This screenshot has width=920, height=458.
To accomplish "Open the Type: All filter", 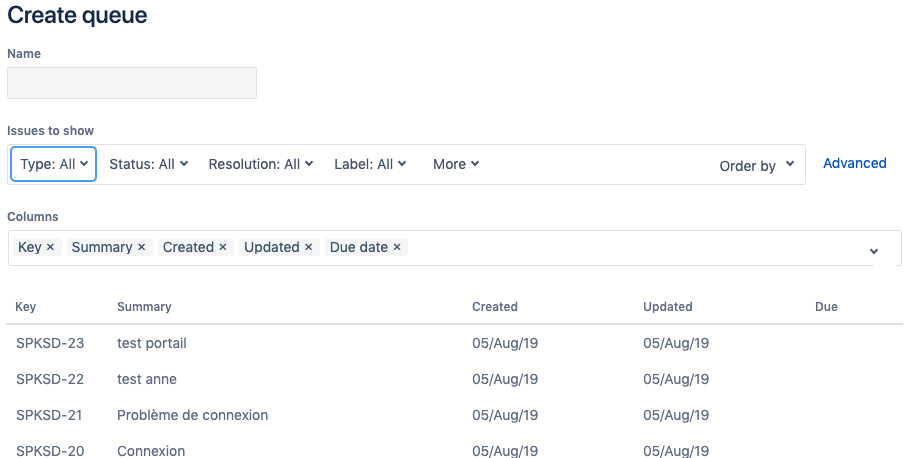I will [53, 164].
